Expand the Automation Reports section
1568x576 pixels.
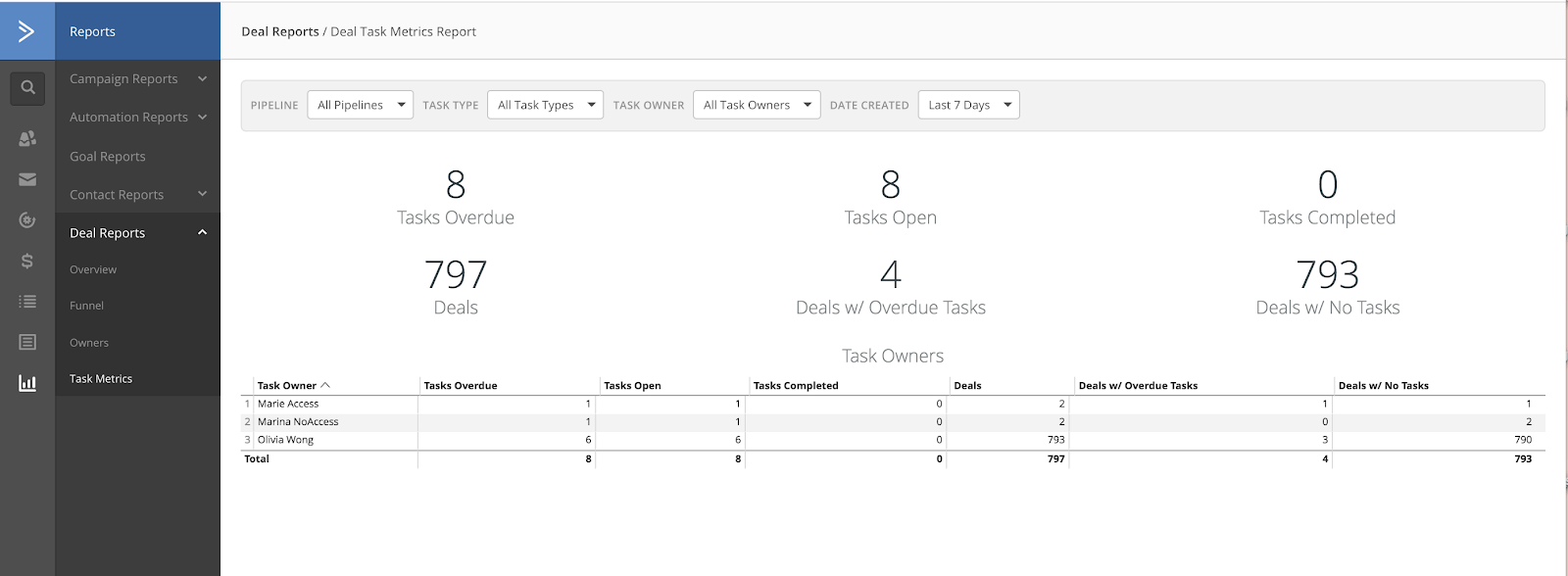pyautogui.click(x=137, y=117)
